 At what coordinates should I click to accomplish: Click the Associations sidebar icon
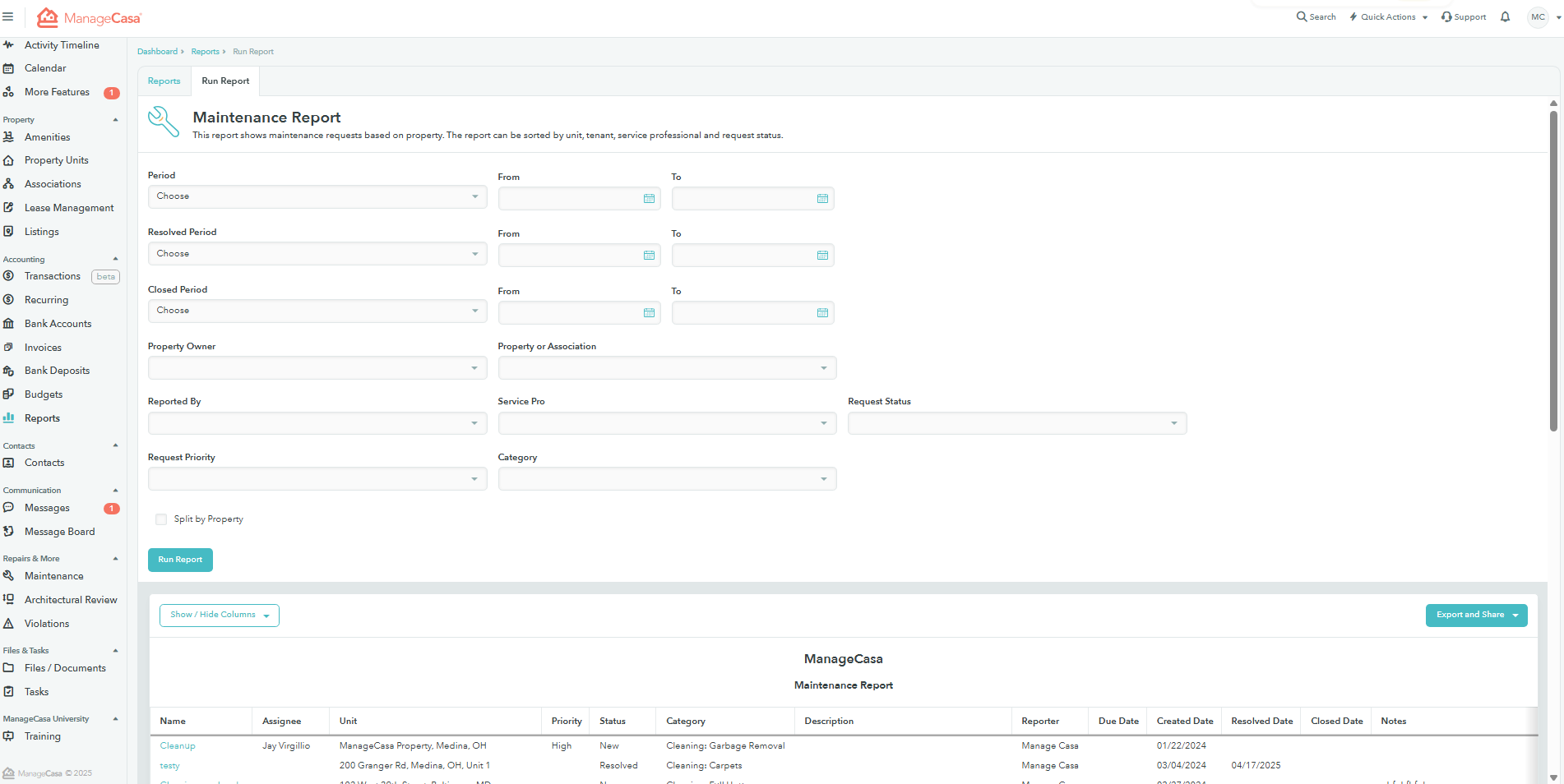[x=8, y=184]
